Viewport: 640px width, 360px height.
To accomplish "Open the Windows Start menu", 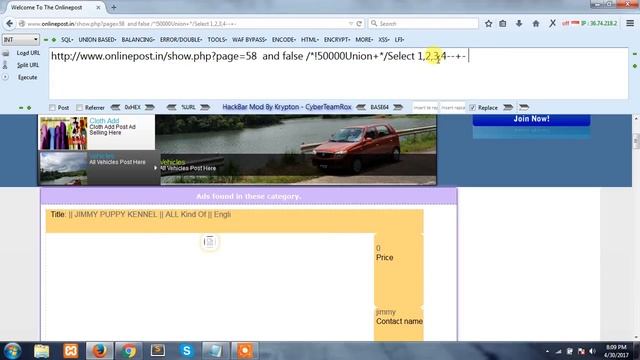I will pos(13,351).
